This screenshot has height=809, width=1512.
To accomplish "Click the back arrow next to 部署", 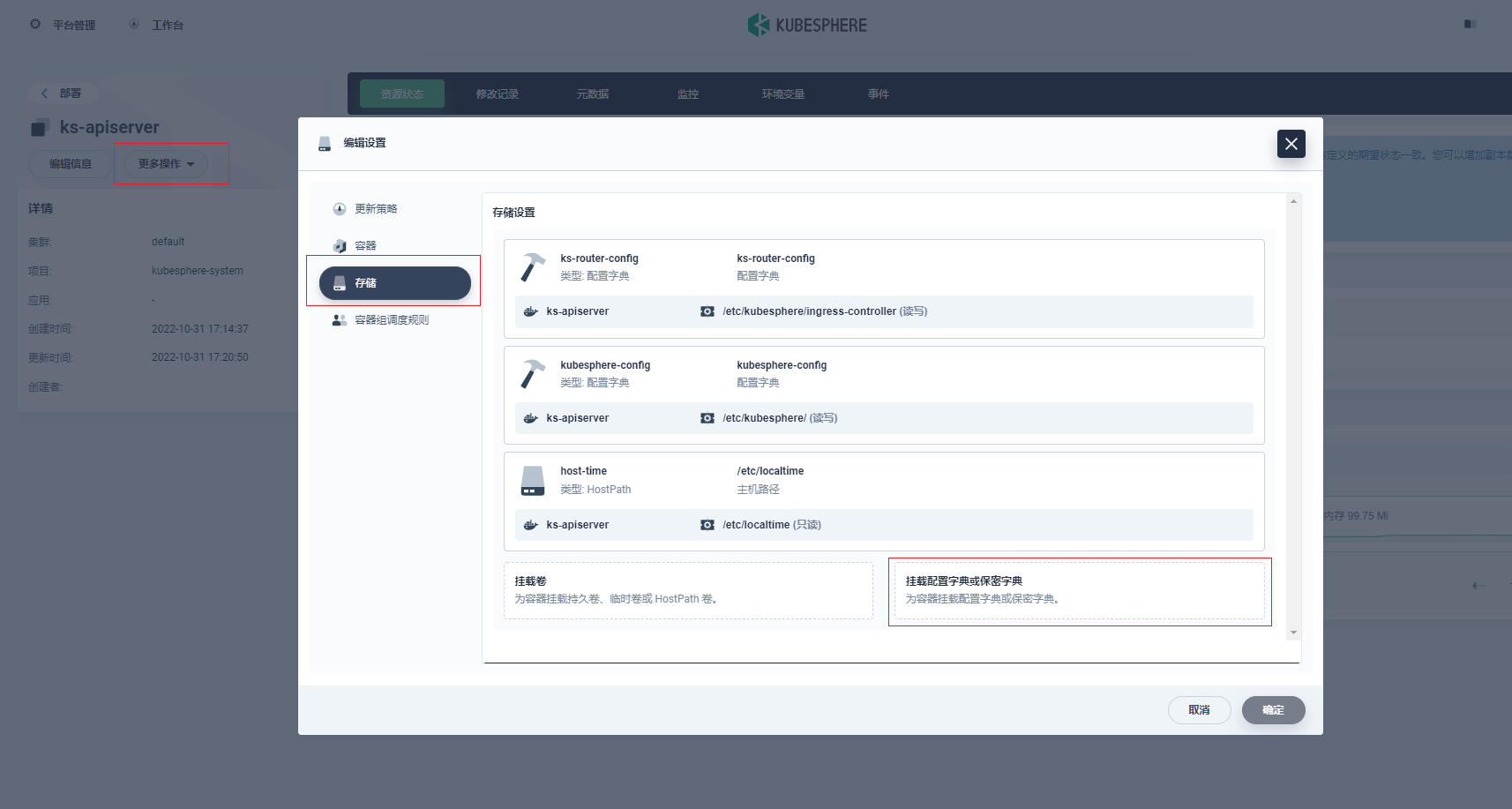I will point(44,94).
